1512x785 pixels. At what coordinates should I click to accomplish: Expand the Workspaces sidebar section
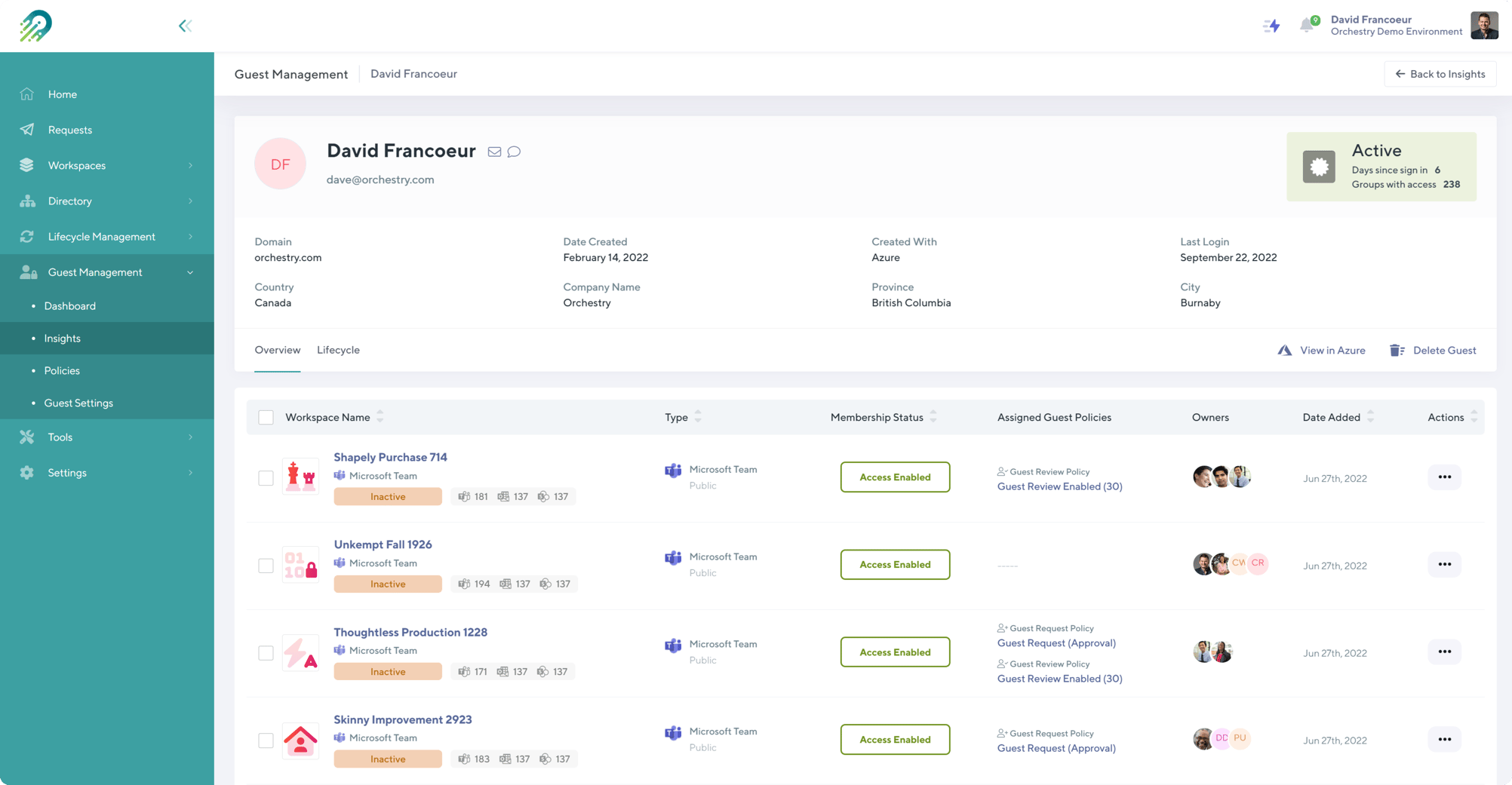coord(107,165)
